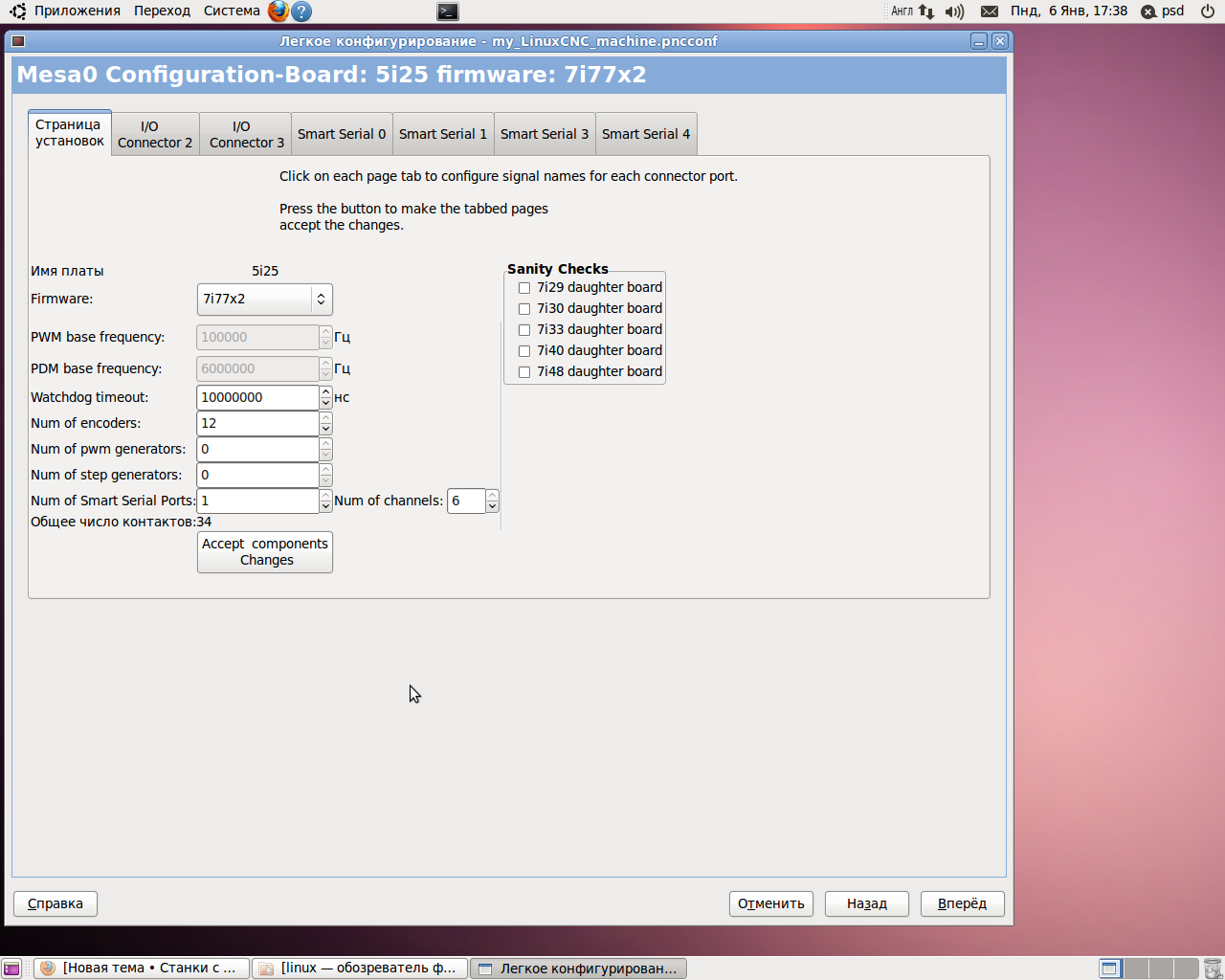Click Accept components Changes button

[265, 552]
